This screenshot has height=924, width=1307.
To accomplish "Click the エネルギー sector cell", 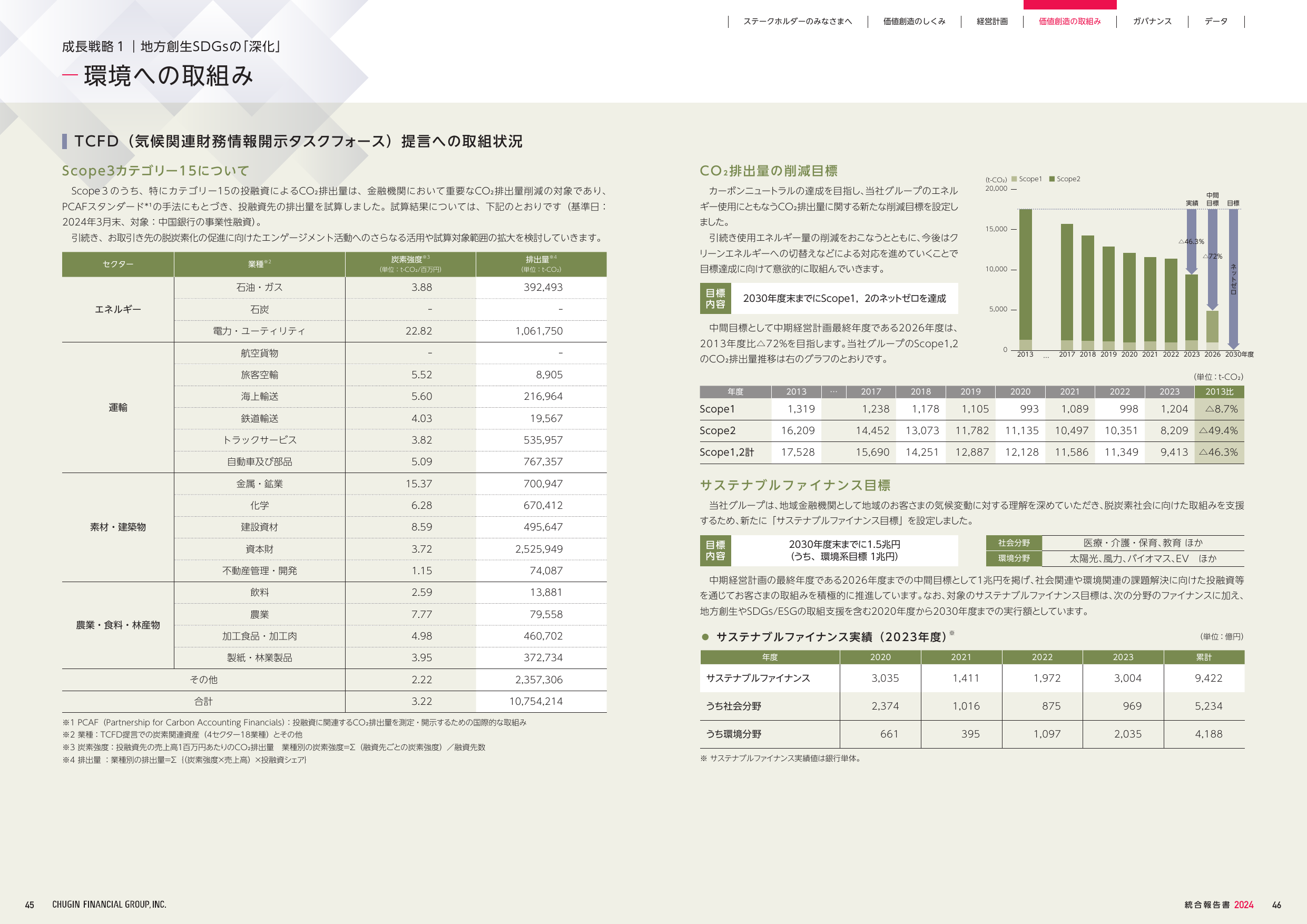I will point(118,309).
